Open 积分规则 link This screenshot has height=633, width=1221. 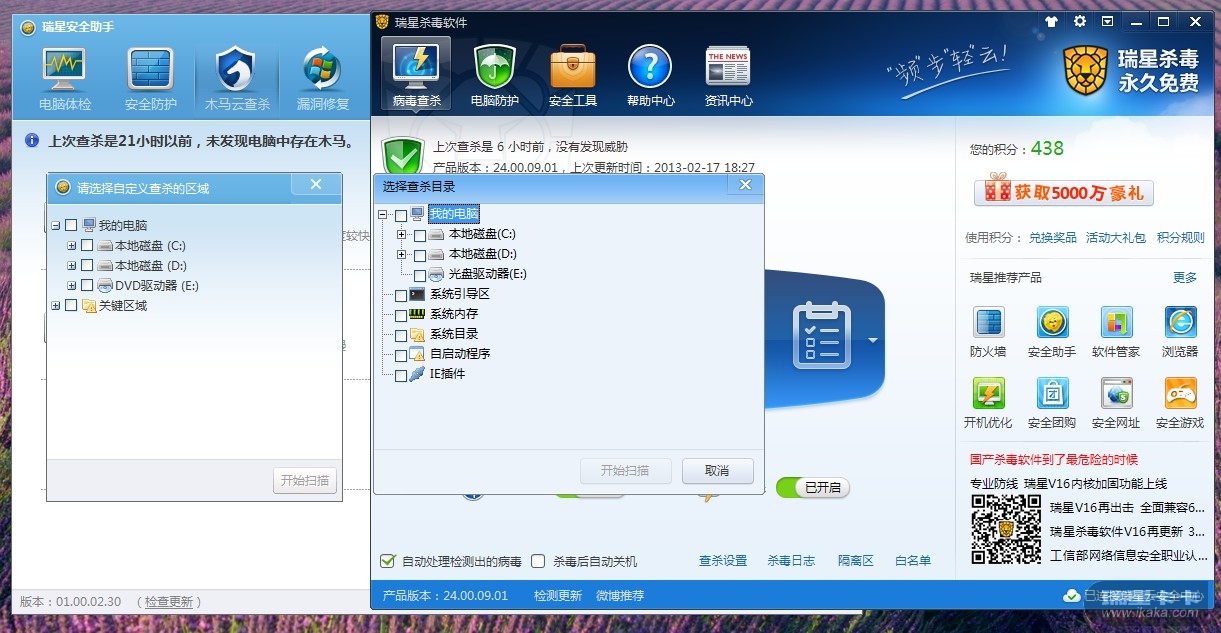pos(1181,238)
